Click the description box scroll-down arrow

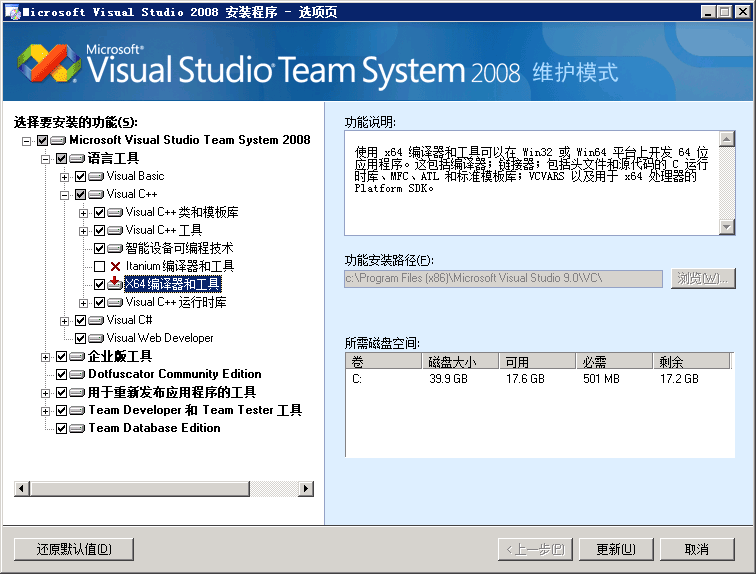coord(727,227)
